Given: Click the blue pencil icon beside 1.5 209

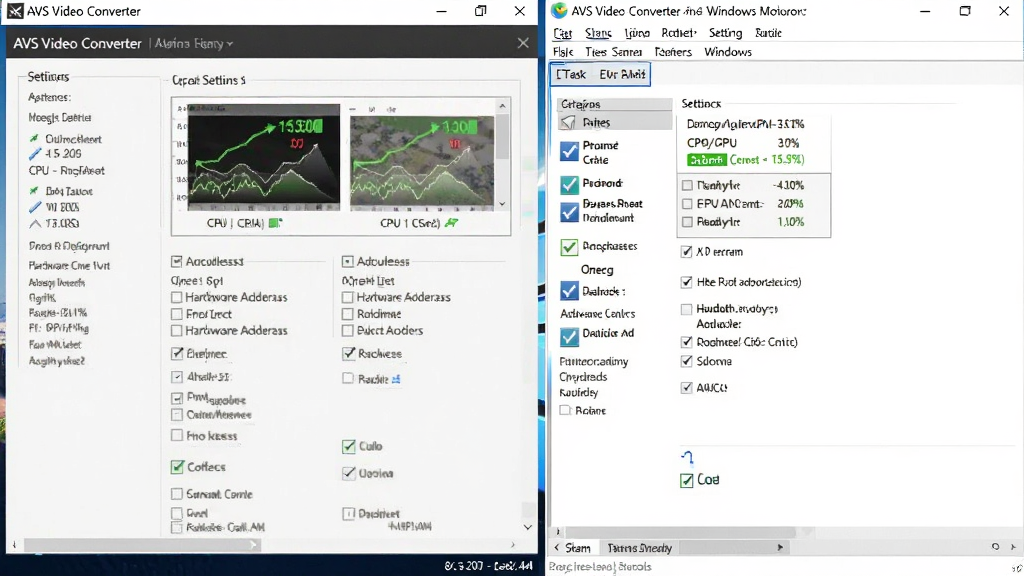Looking at the screenshot, I should point(35,154).
